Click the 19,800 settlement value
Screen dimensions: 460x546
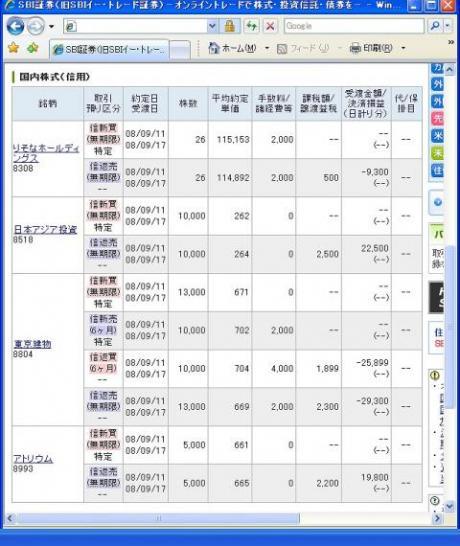click(375, 477)
